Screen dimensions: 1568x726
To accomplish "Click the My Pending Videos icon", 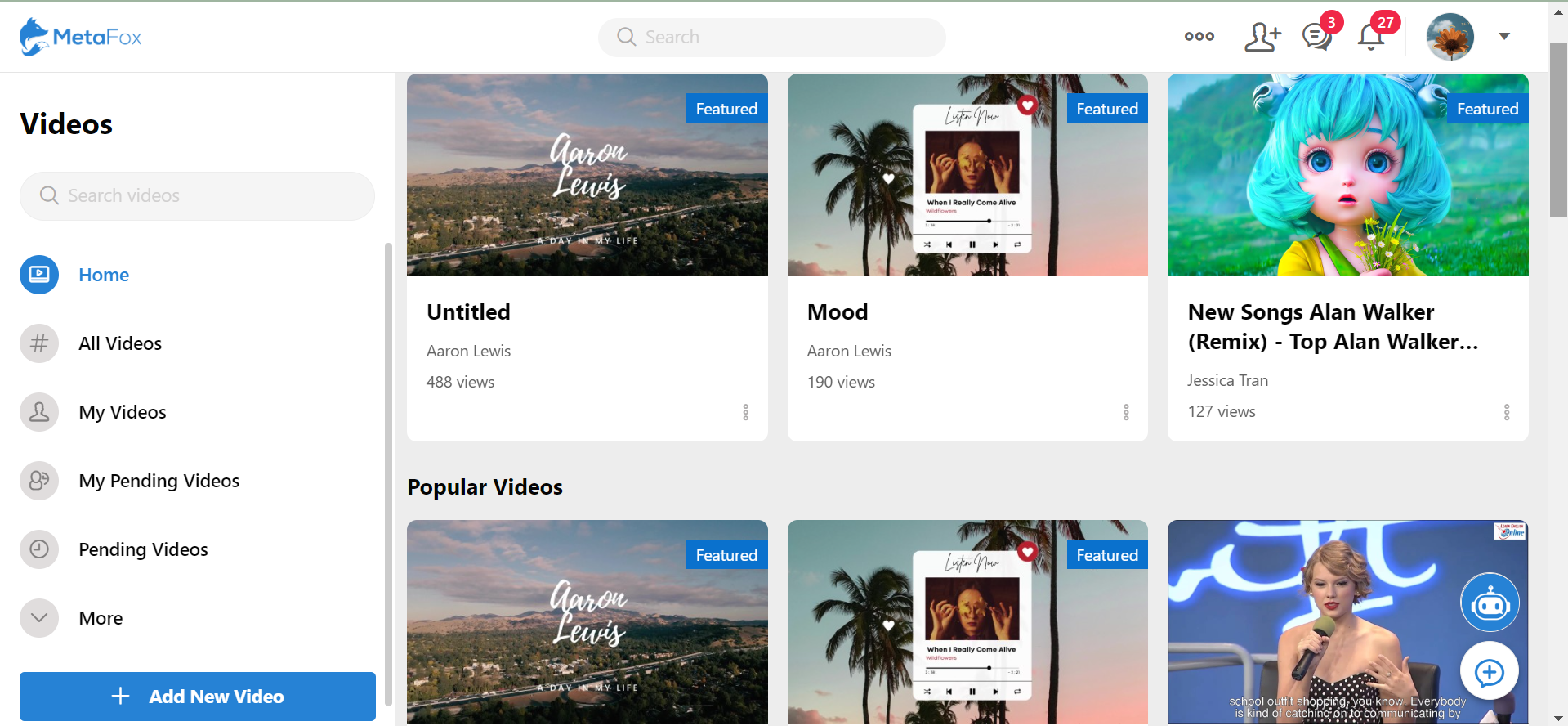I will click(x=39, y=481).
